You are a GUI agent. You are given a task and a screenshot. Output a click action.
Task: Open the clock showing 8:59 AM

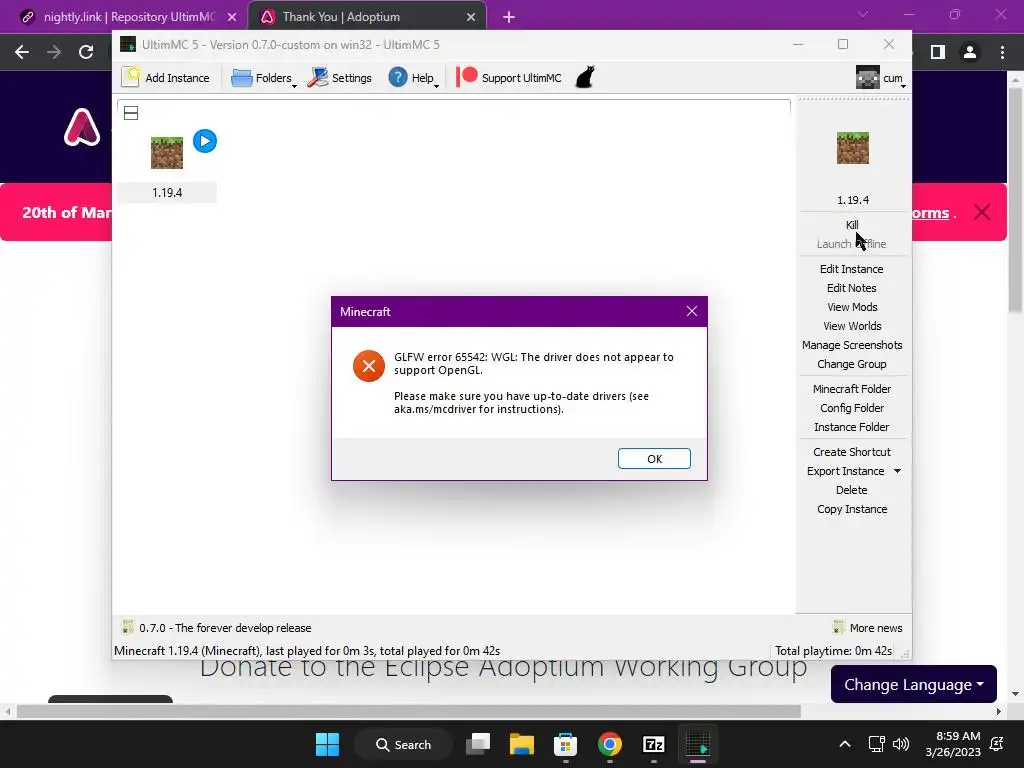point(953,744)
